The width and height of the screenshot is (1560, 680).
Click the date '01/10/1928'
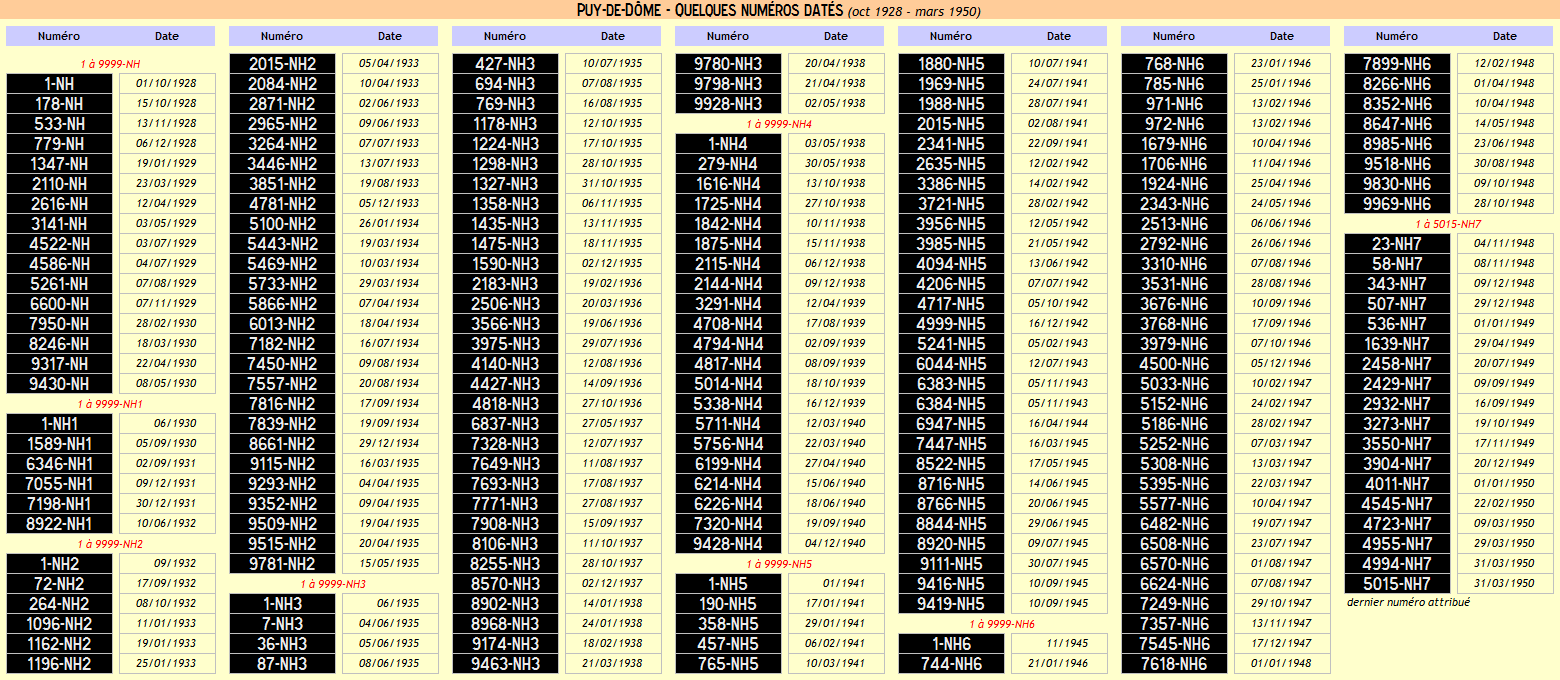point(166,84)
